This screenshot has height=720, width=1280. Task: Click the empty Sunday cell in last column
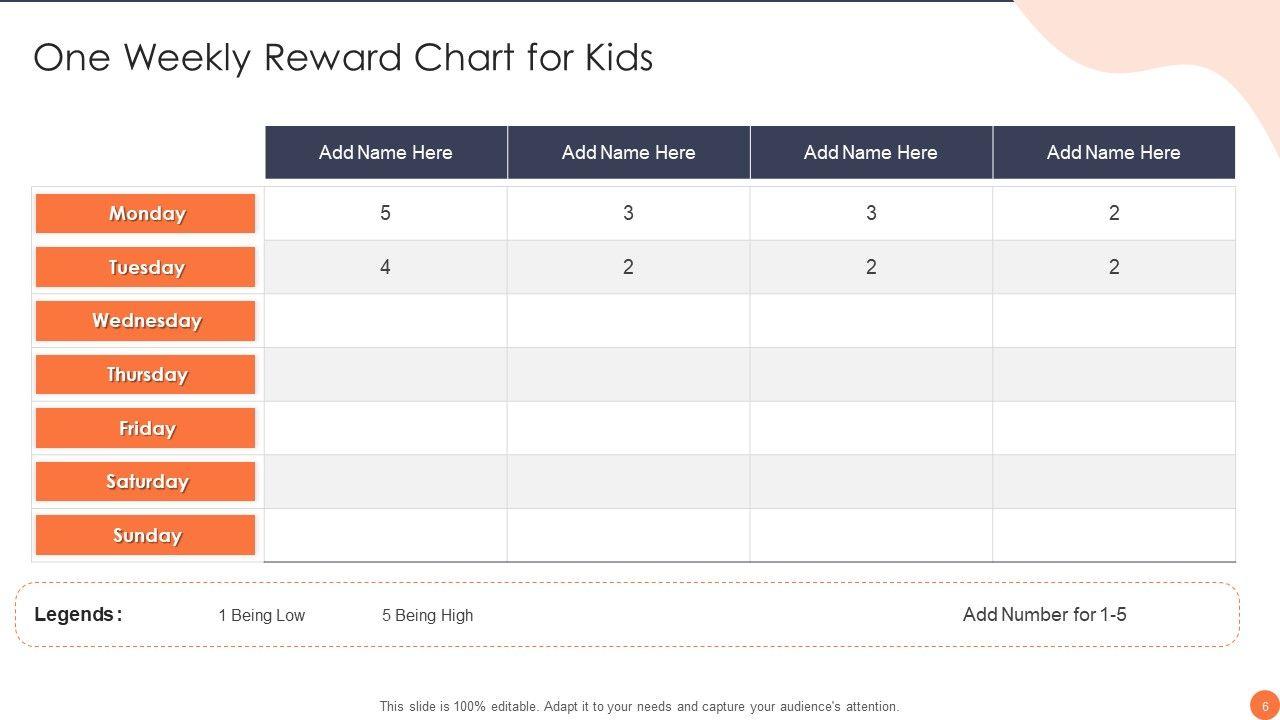click(1113, 535)
